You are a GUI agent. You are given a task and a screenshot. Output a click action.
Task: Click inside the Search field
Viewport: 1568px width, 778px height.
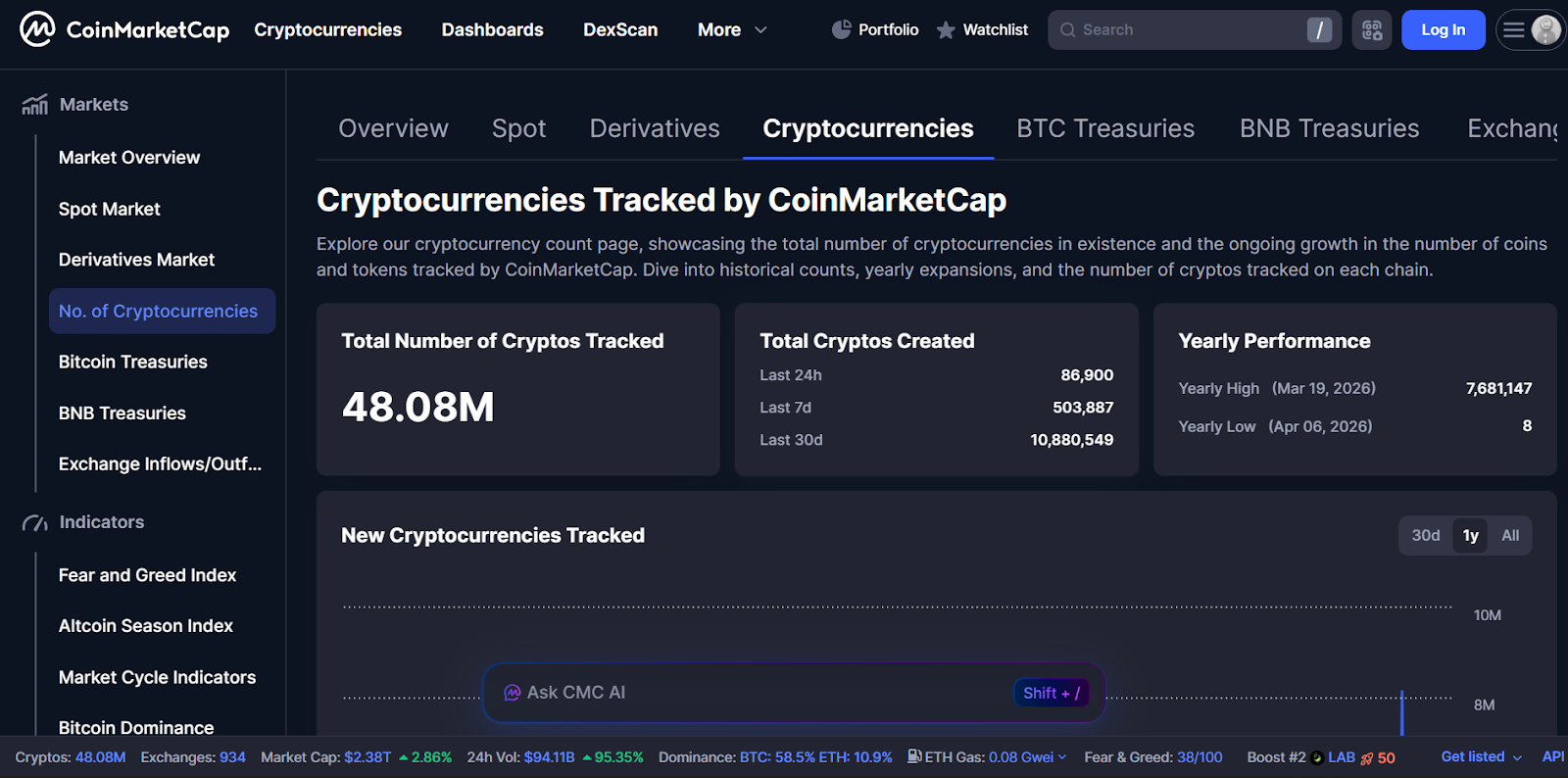click(1176, 29)
